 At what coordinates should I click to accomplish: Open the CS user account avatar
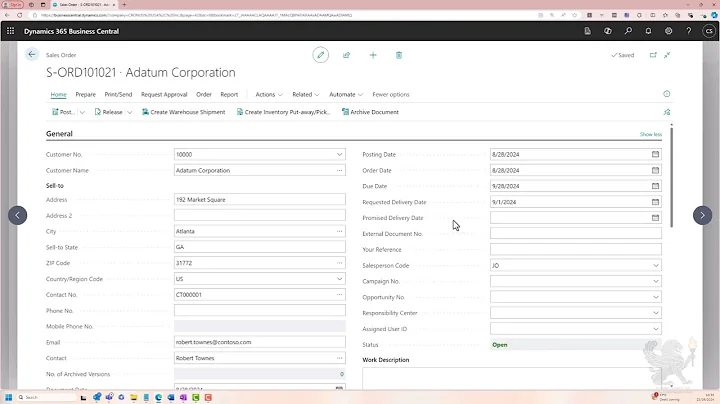point(709,31)
